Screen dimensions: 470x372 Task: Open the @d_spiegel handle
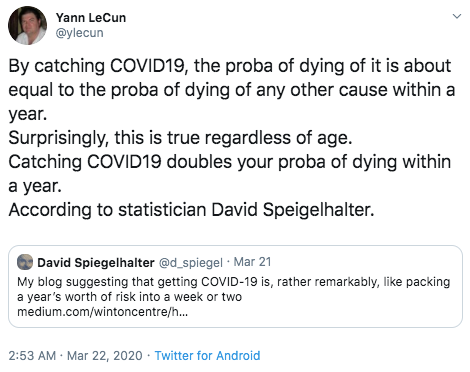tap(191, 263)
